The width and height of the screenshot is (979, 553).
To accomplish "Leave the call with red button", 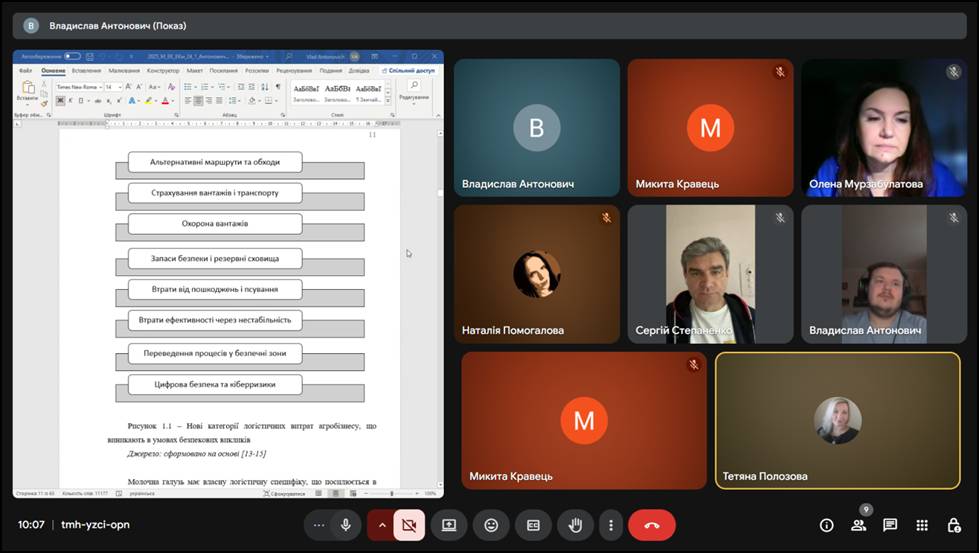I will click(652, 525).
